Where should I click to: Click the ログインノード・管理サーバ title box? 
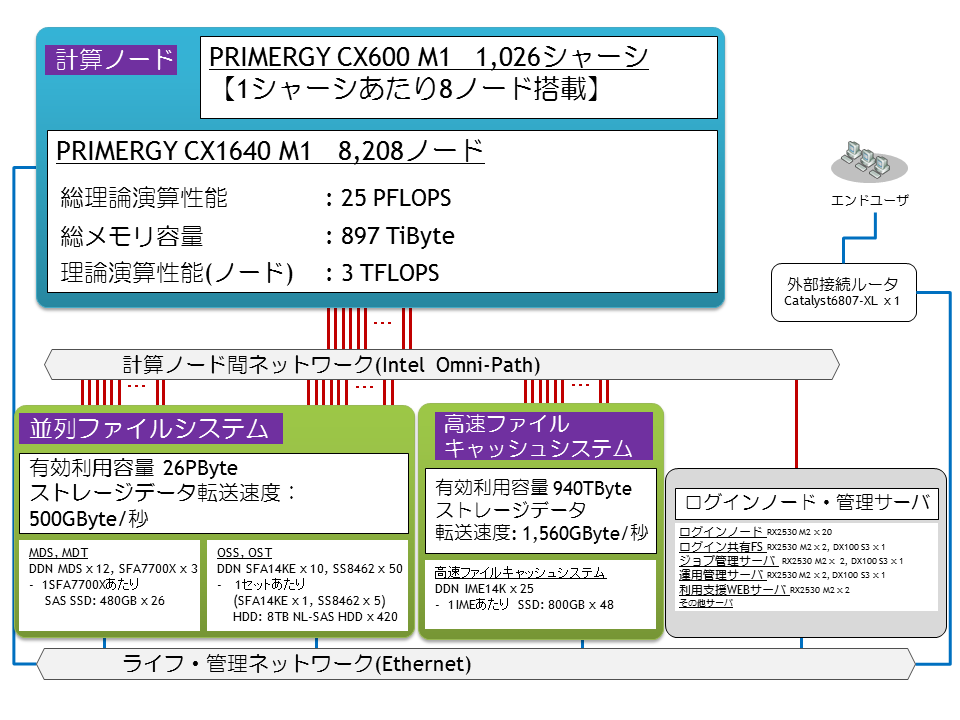click(806, 503)
